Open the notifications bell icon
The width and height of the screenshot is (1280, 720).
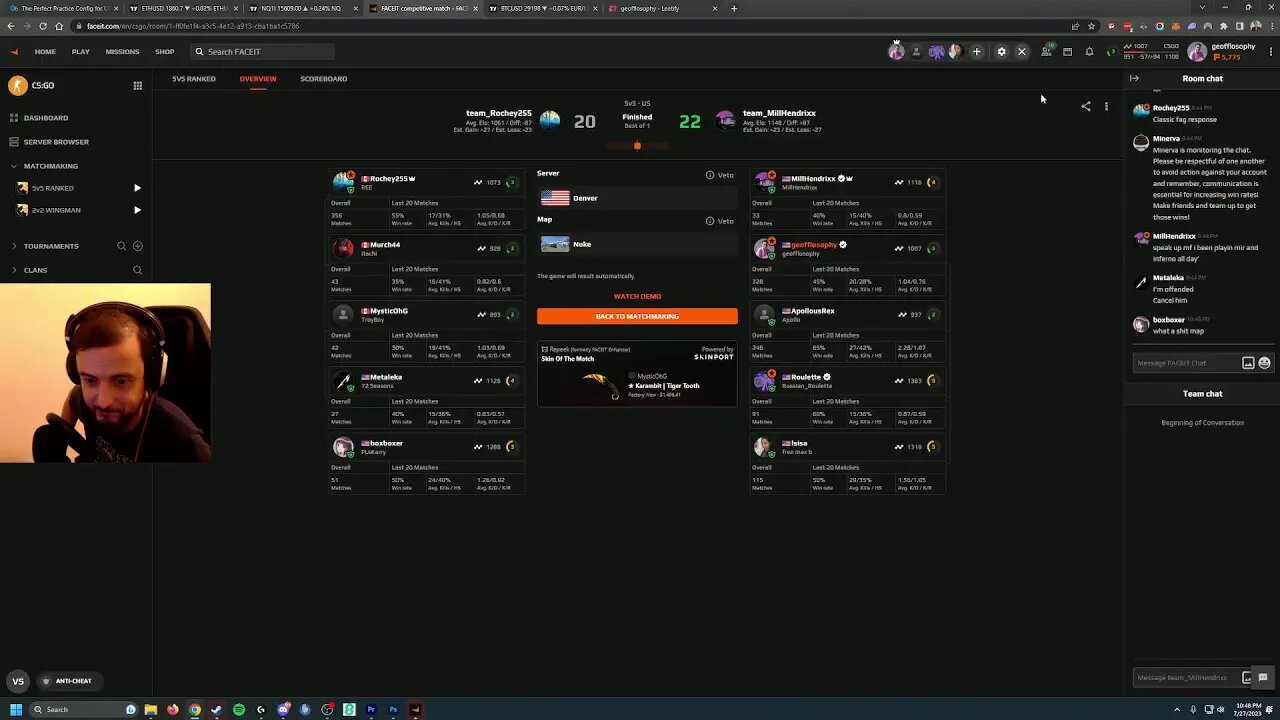tap(1089, 52)
